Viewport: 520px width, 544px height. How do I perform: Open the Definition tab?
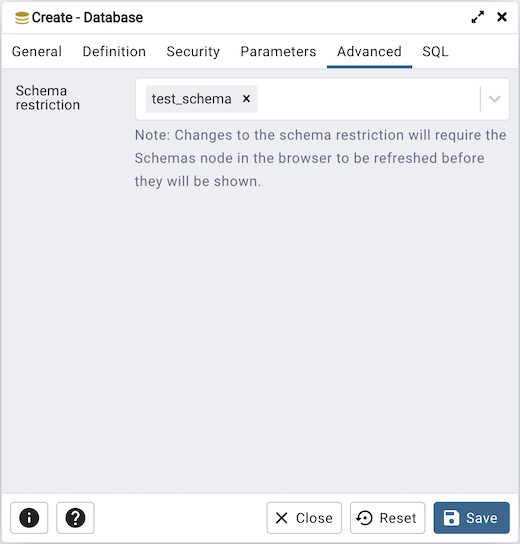pos(114,51)
